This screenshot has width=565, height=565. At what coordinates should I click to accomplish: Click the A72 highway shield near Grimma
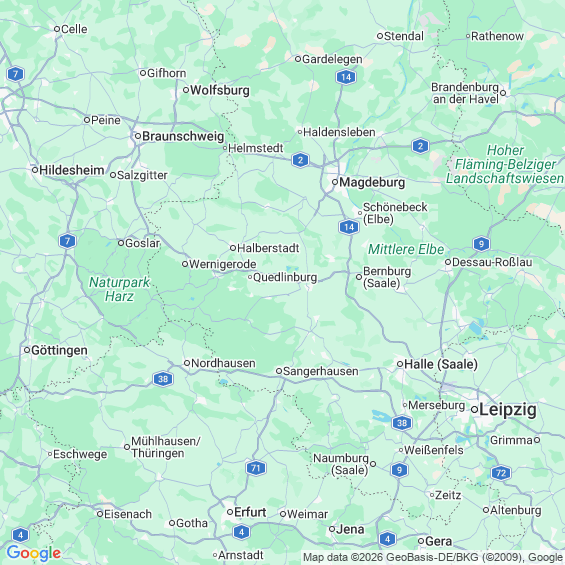[501, 472]
